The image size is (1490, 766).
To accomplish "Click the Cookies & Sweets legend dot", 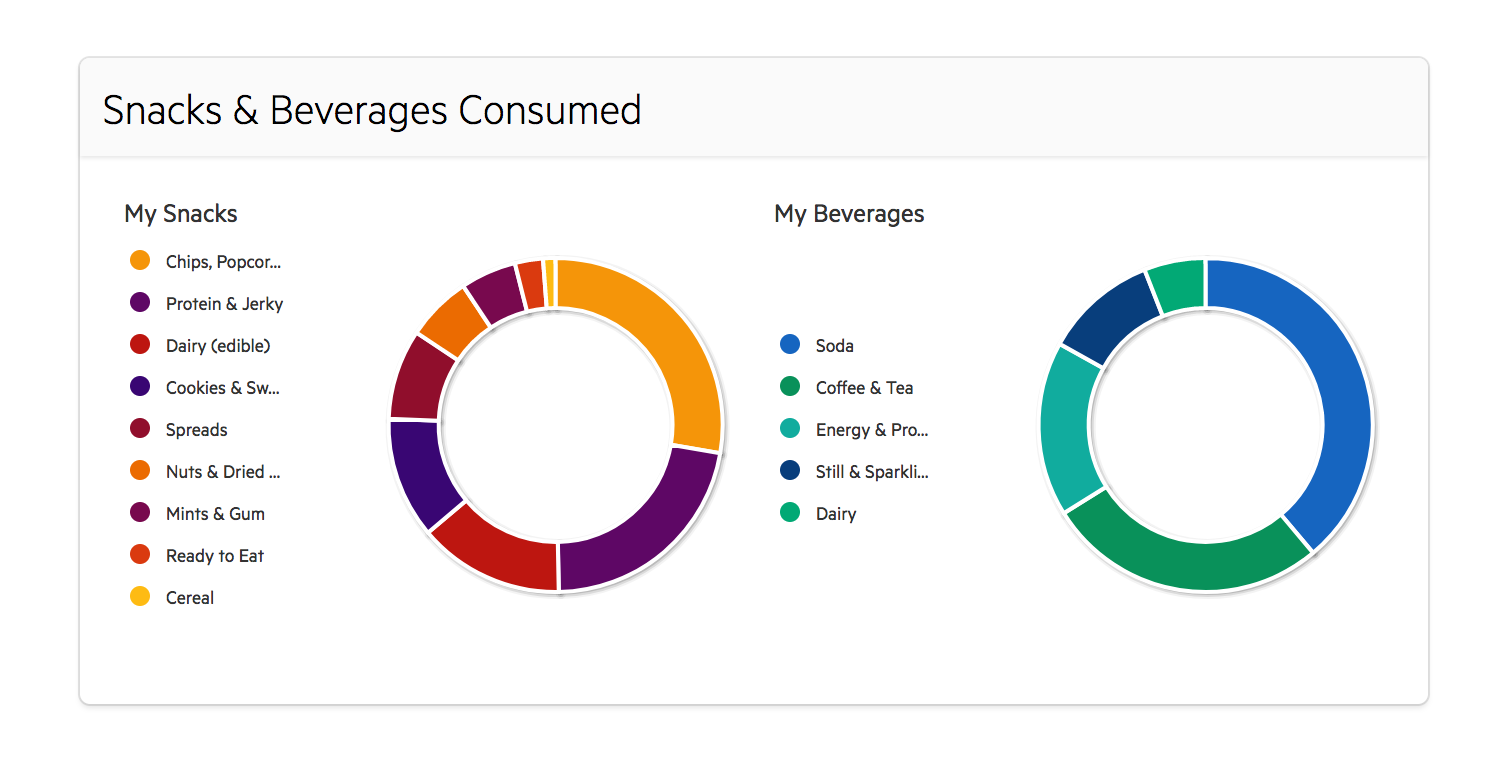I will (140, 387).
